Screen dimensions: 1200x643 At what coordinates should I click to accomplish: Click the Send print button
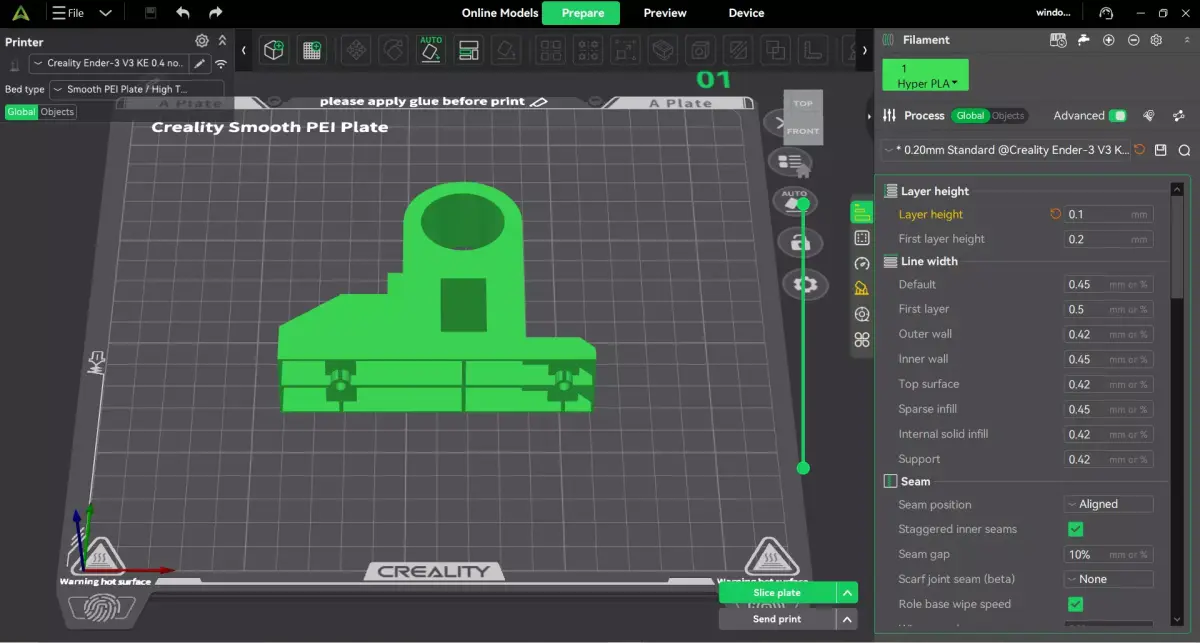(x=777, y=619)
